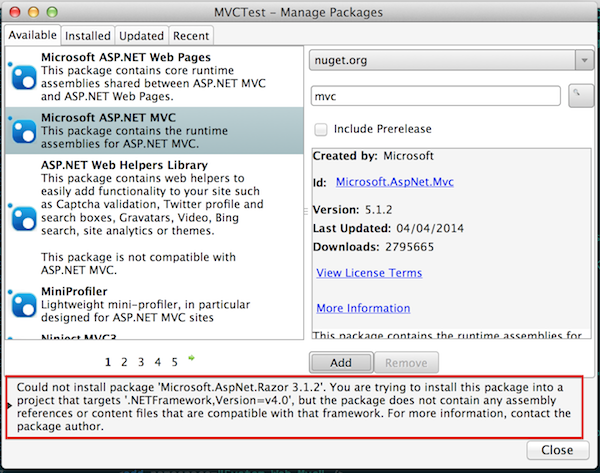Click the Microsoft ASP.NET Web Pages package icon
The width and height of the screenshot is (600, 473).
click(24, 77)
